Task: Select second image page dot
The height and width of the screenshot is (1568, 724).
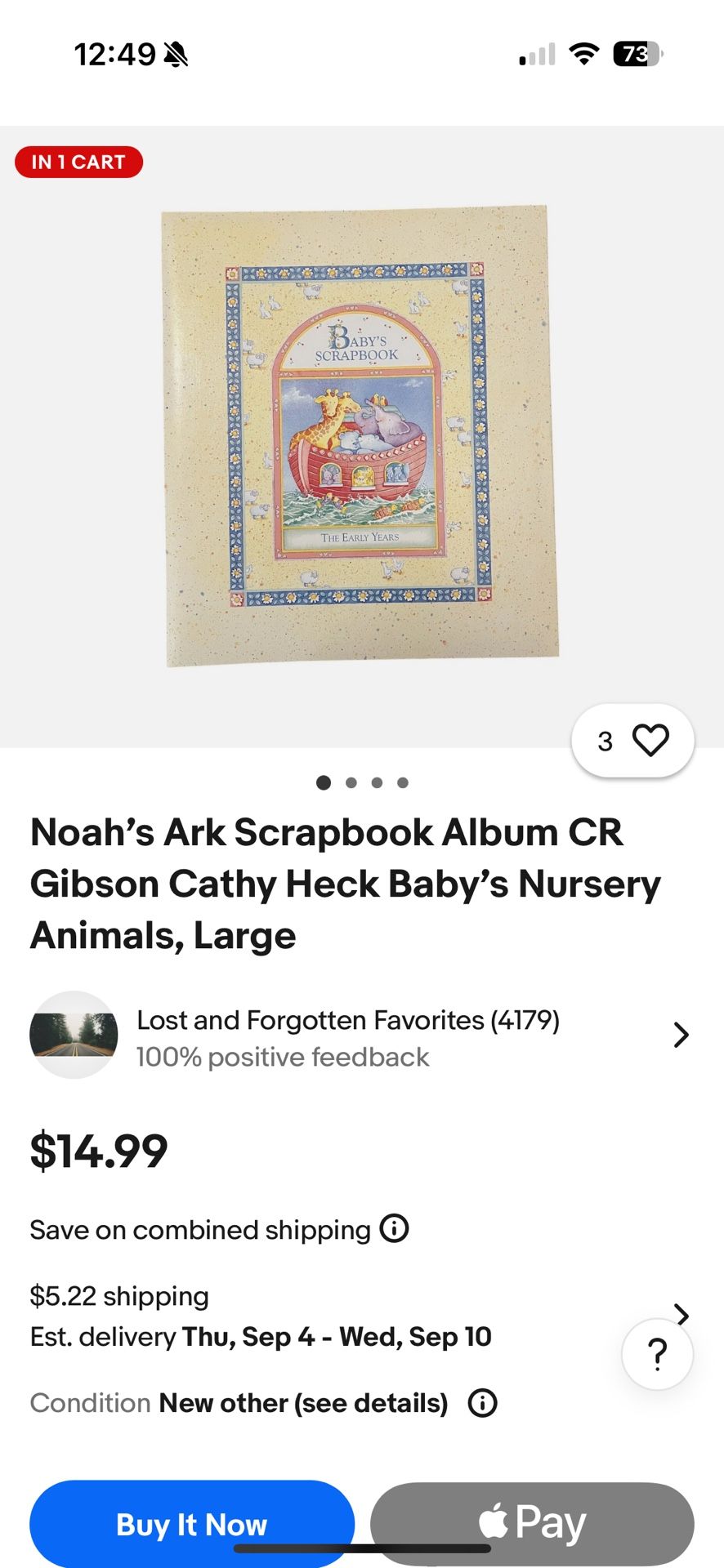Action: (351, 782)
